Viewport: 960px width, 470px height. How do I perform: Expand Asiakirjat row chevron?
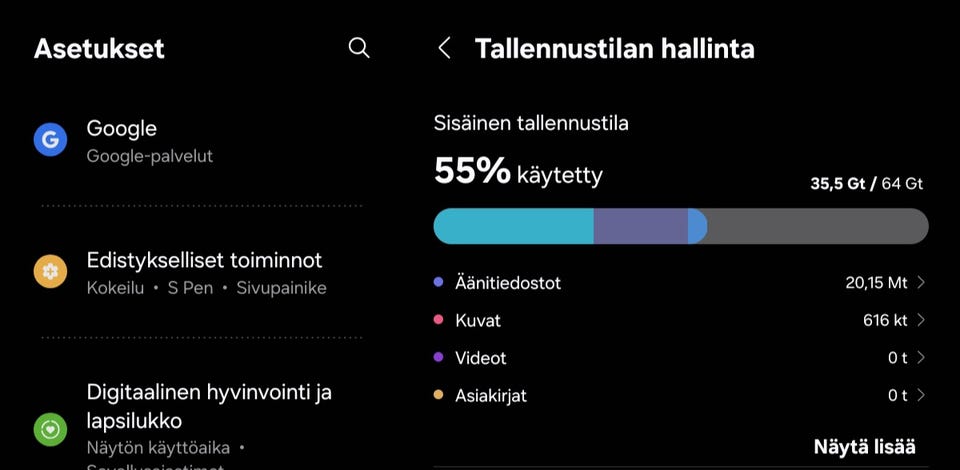point(920,395)
